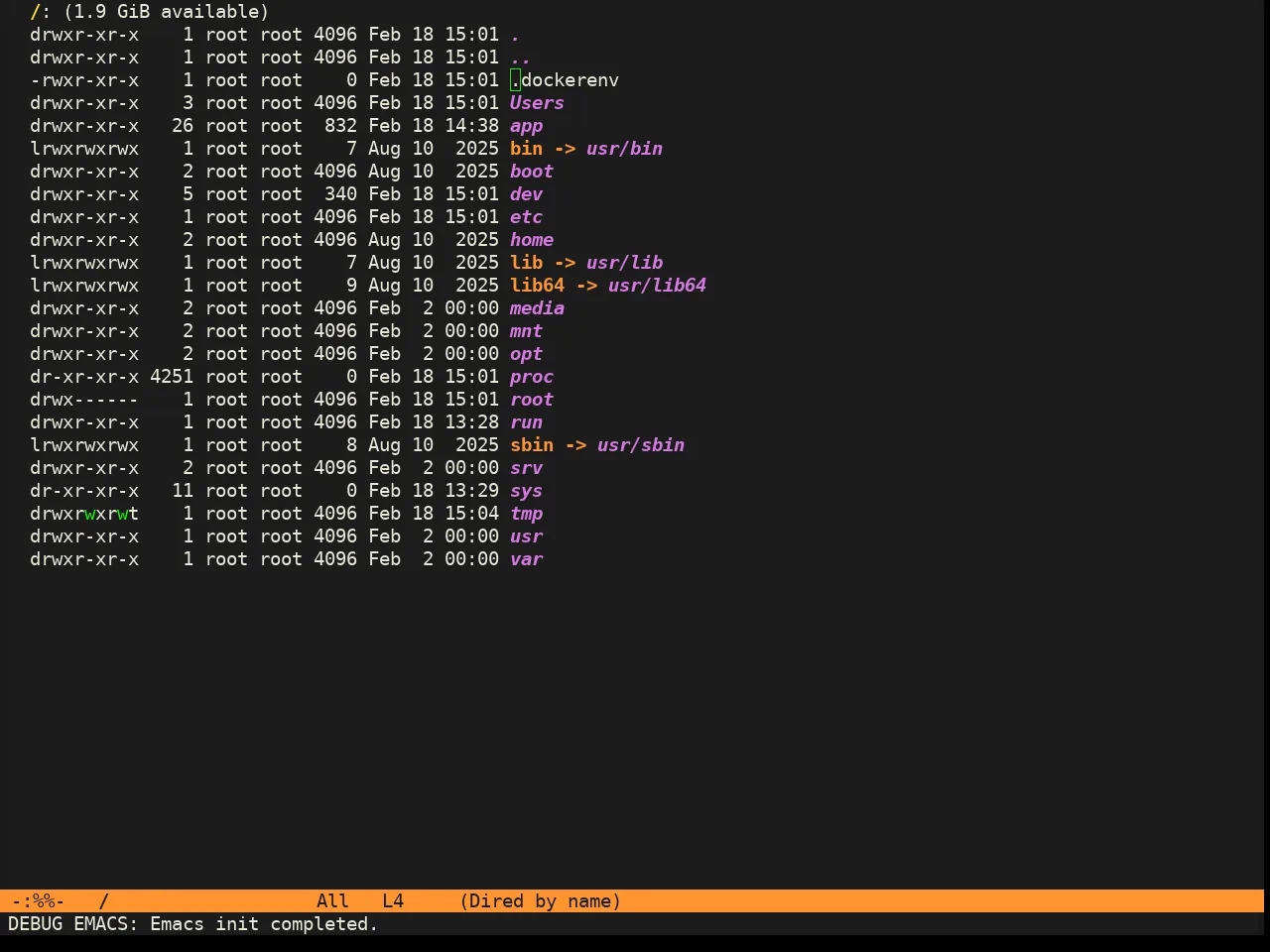Click the '(Dired by name)' mode indicator

[541, 901]
